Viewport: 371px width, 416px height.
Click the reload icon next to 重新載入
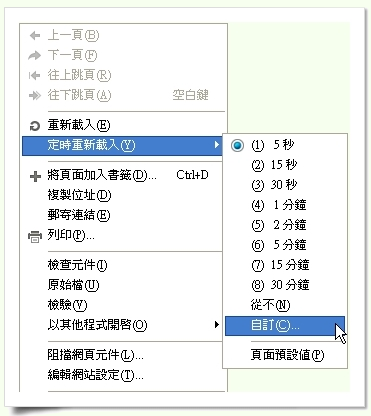click(35, 126)
